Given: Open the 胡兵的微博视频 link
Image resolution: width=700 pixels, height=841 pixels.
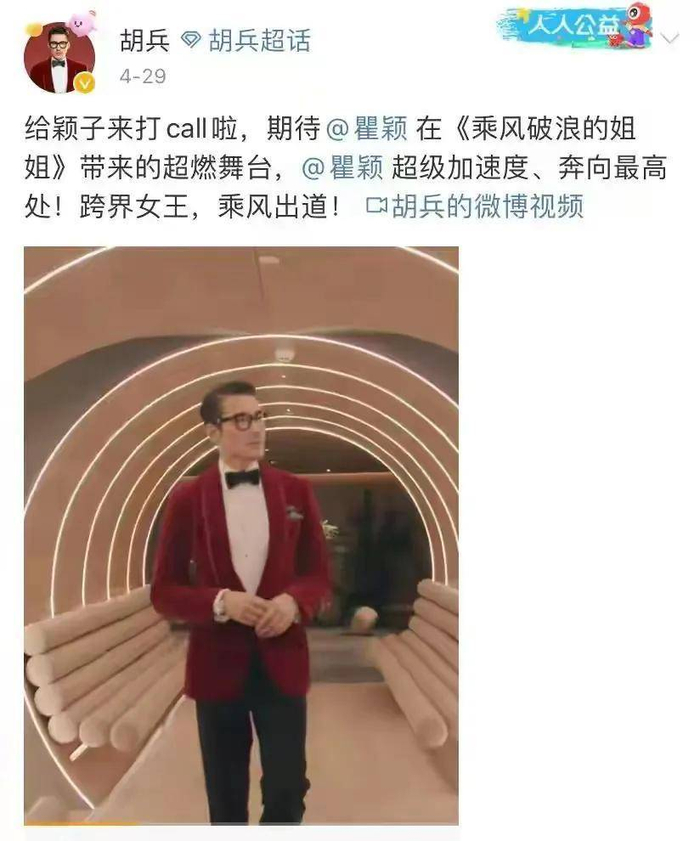Looking at the screenshot, I should (x=487, y=206).
